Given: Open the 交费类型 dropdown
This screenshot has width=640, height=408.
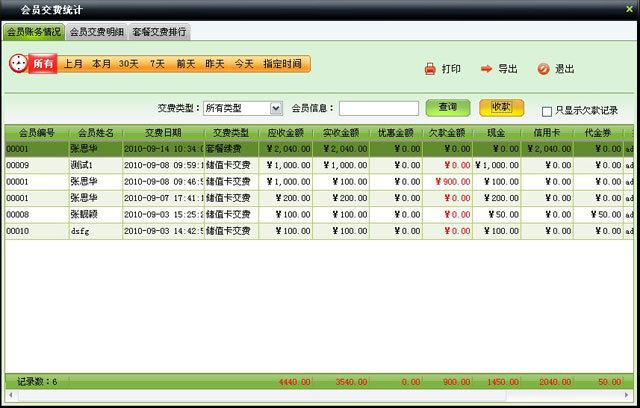Looking at the screenshot, I should tap(276, 108).
